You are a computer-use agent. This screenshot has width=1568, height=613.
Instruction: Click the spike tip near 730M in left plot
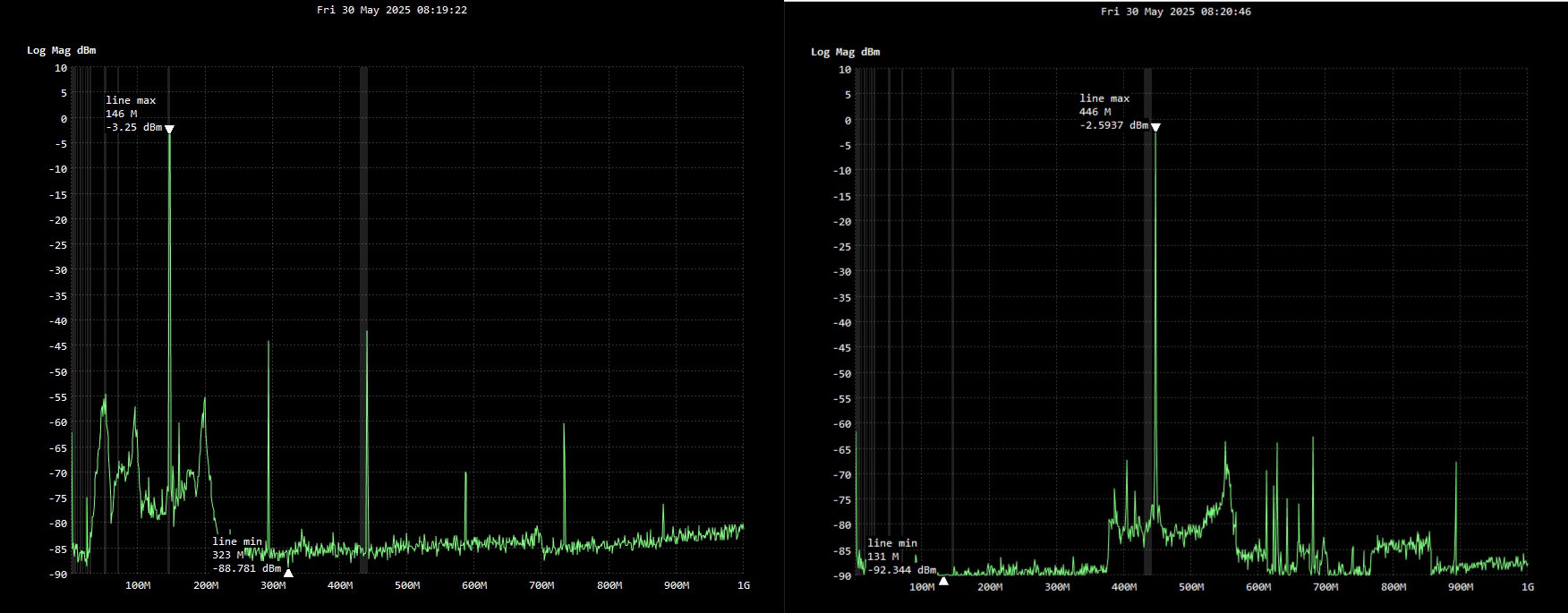pyautogui.click(x=564, y=425)
